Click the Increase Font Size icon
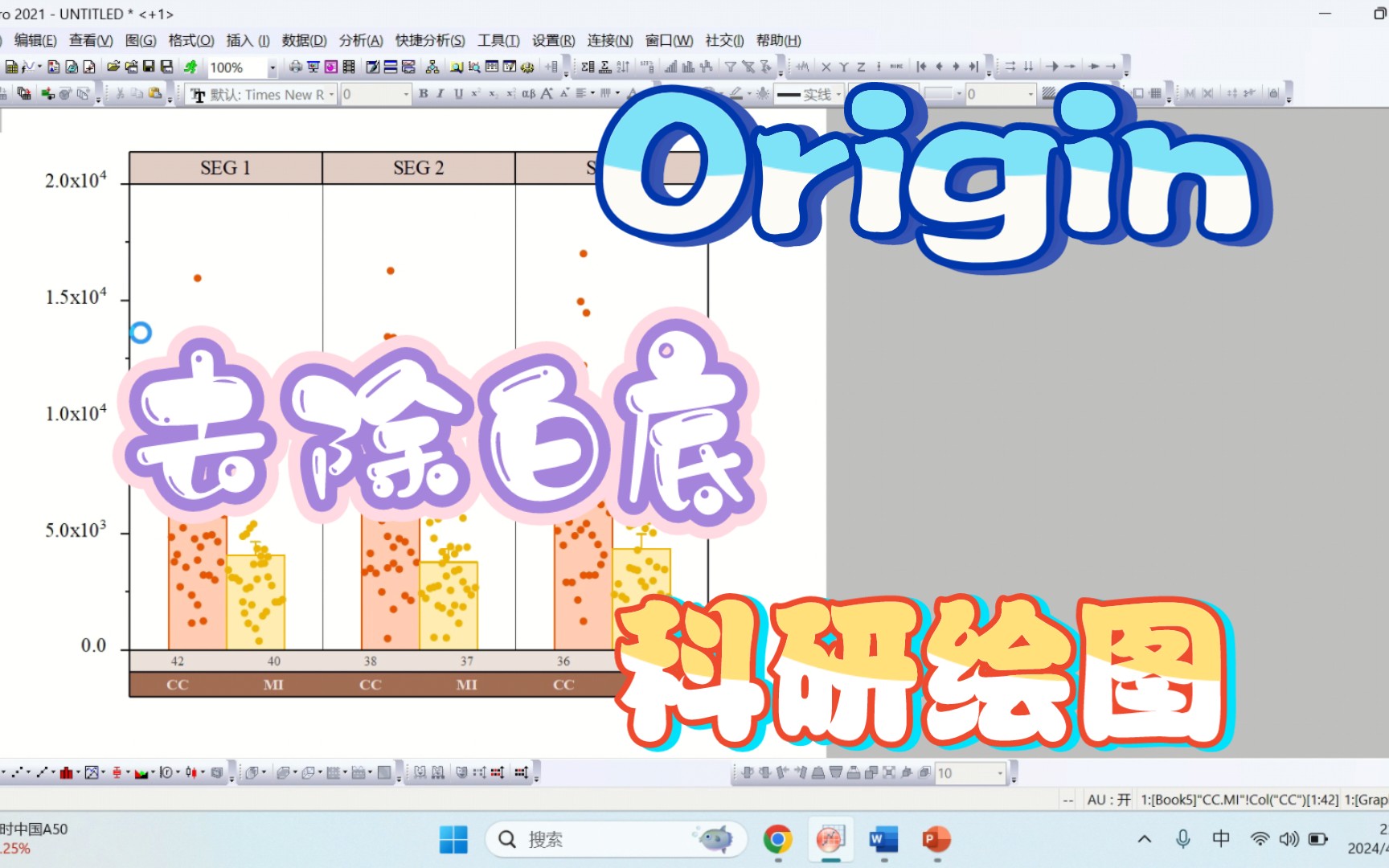Viewport: 1389px width, 868px height. click(x=546, y=94)
